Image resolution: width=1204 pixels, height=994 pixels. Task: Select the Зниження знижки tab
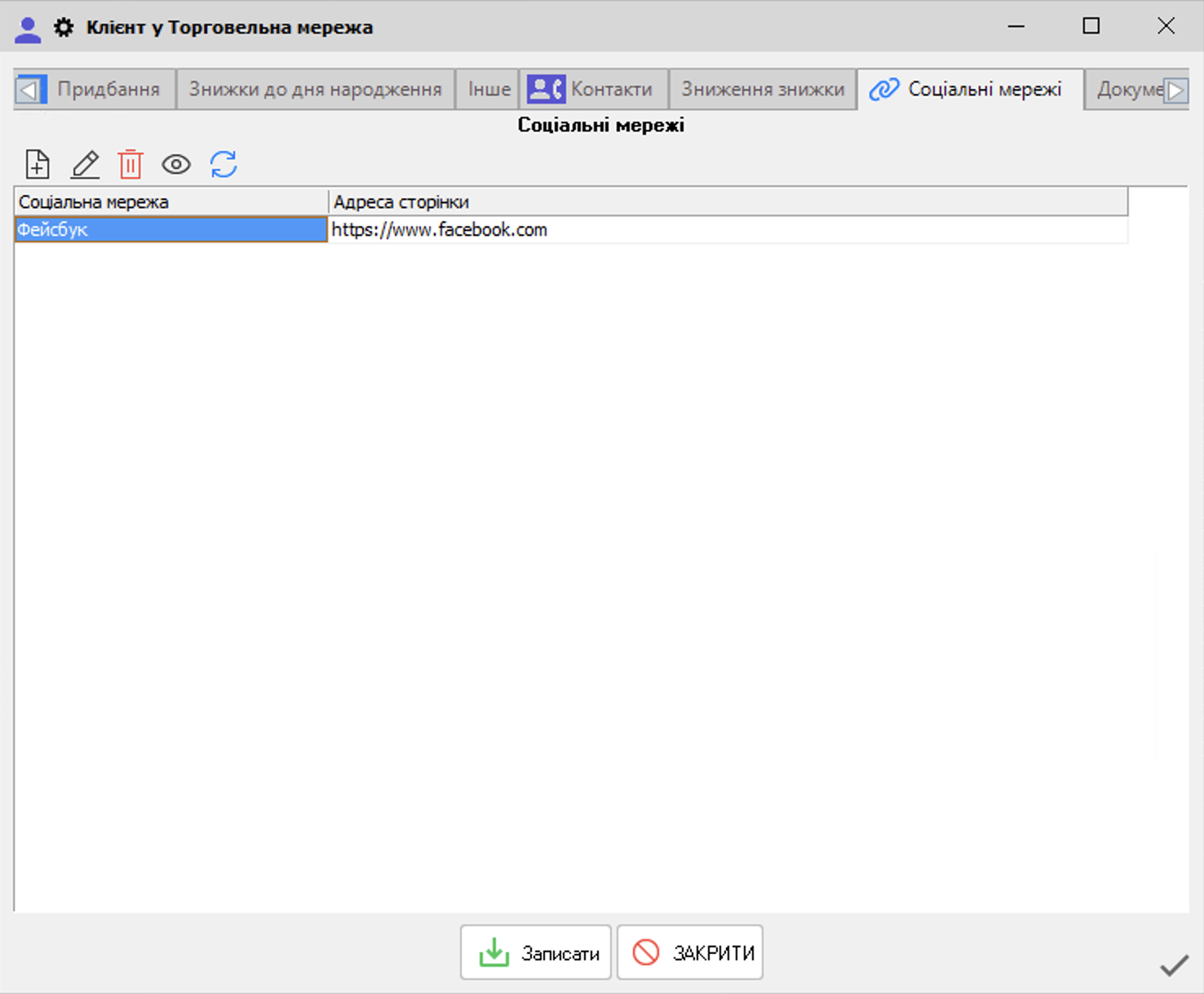point(763,89)
